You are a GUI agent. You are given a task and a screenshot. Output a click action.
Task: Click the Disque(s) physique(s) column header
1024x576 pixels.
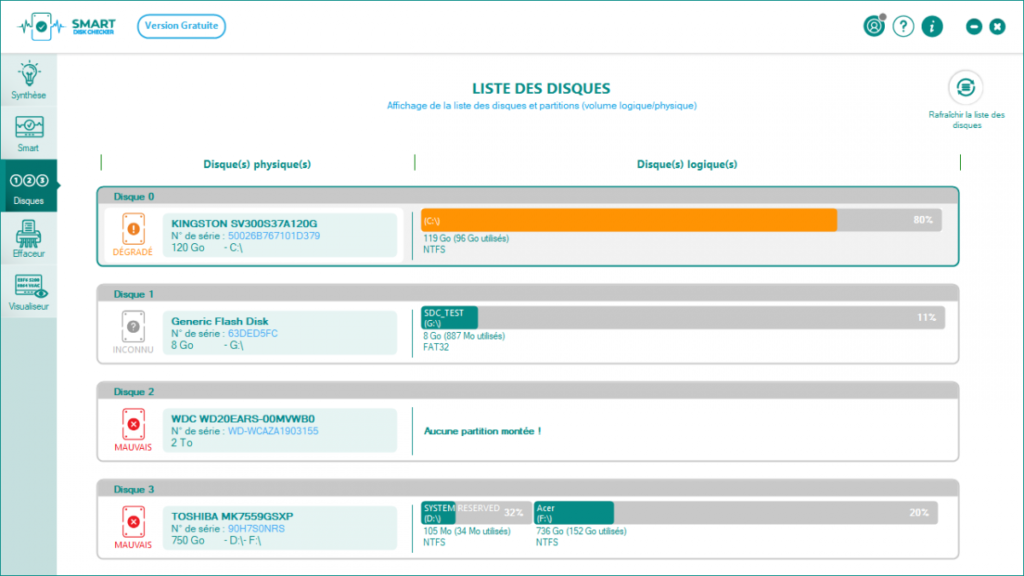click(257, 164)
